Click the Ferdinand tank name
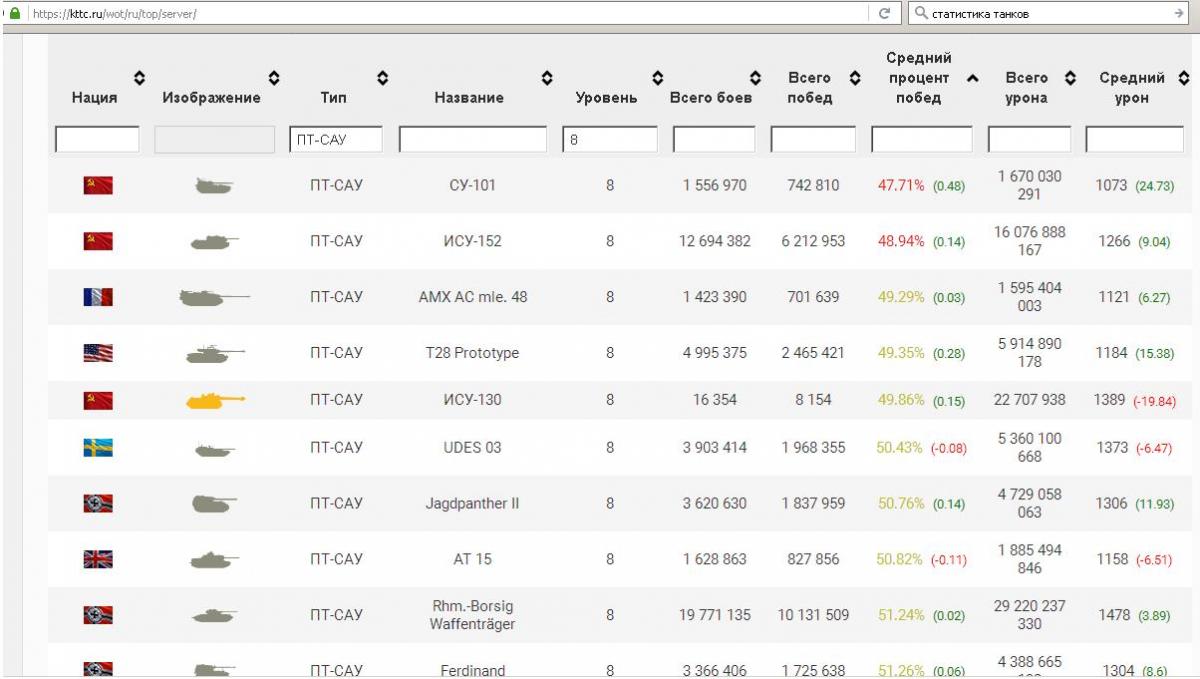Image resolution: width=1200 pixels, height=679 pixels. pos(472,671)
